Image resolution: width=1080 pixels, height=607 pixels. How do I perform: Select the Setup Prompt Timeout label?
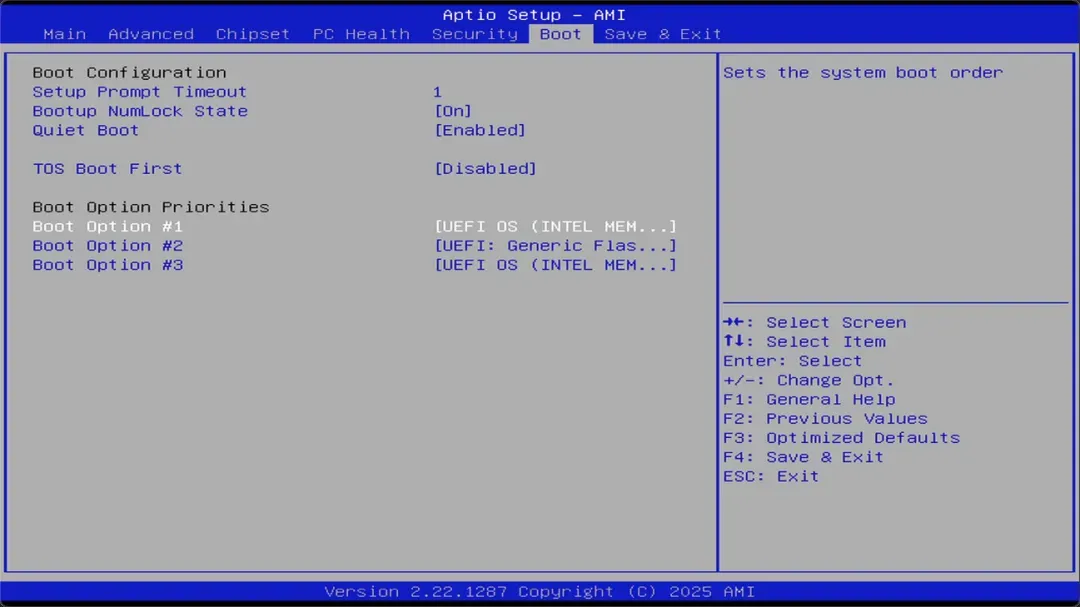(x=139, y=92)
